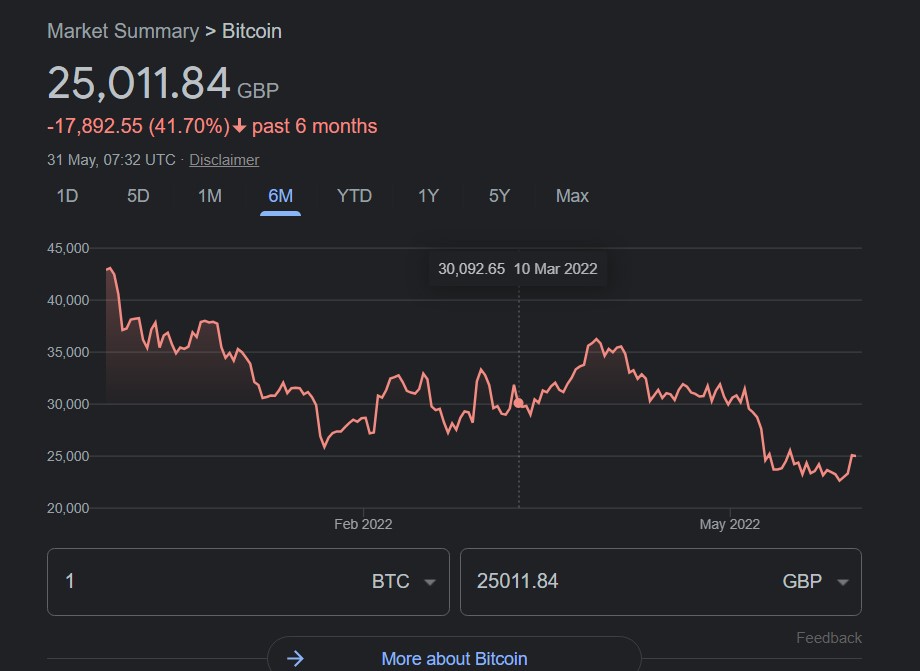Click the active 6M tab

coord(281,196)
